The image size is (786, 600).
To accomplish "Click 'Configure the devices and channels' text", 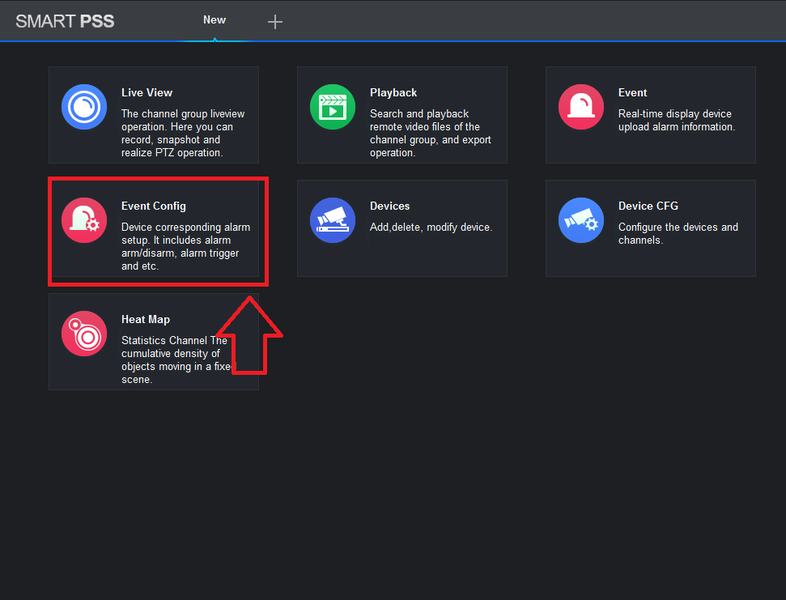I will click(x=678, y=234).
